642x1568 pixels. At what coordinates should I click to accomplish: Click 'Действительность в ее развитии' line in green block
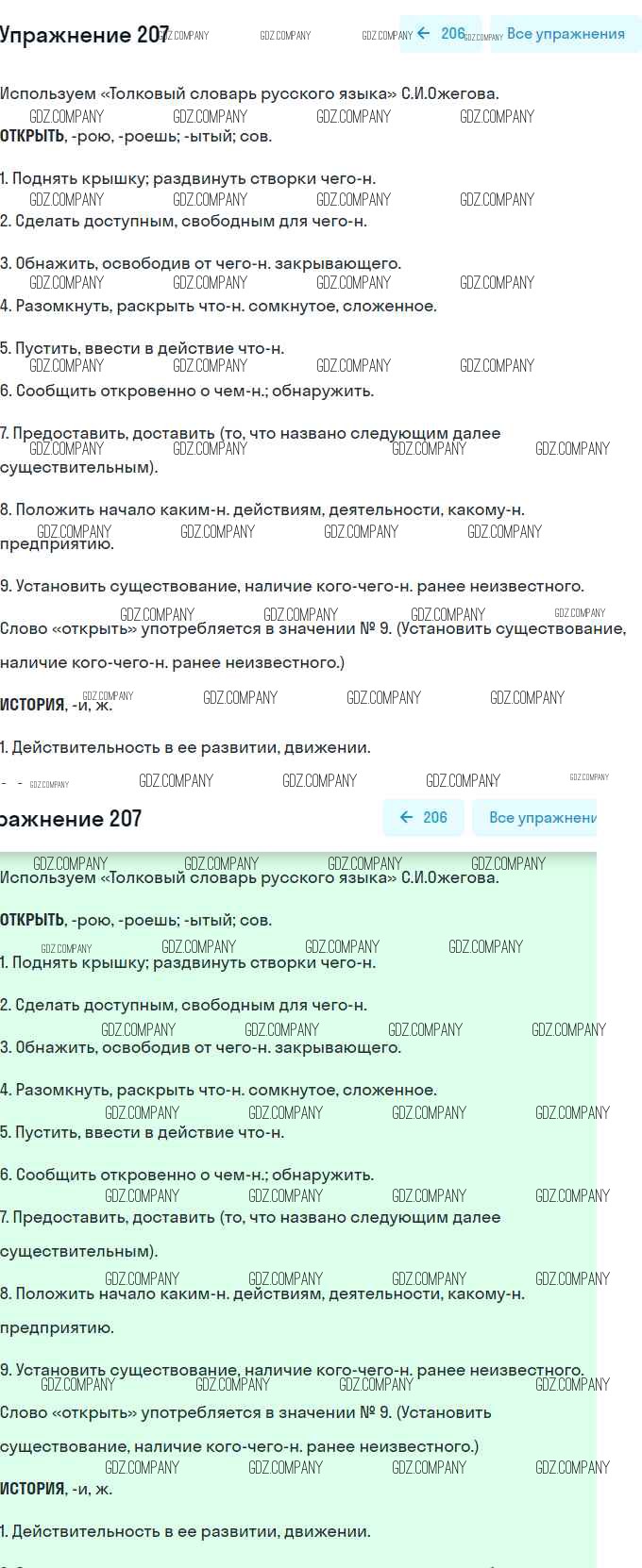pyautogui.click(x=185, y=1531)
